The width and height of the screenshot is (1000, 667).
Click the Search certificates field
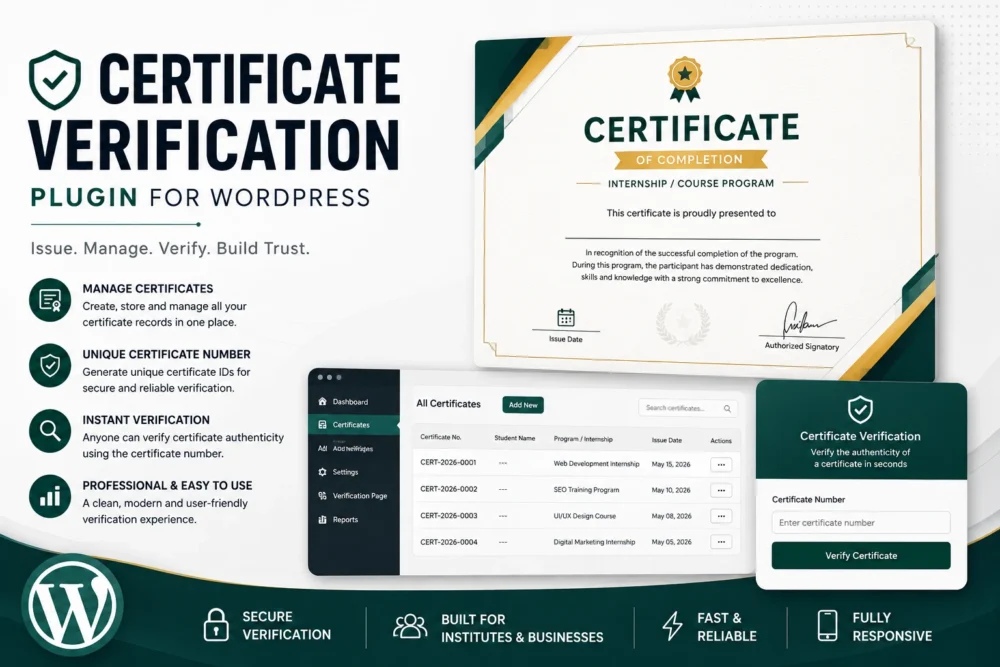point(688,408)
